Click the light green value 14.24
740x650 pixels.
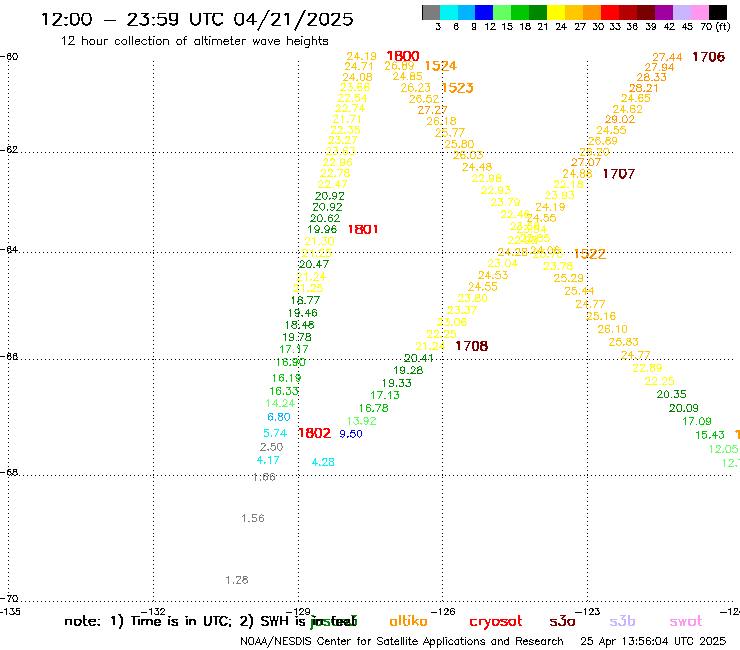click(280, 404)
